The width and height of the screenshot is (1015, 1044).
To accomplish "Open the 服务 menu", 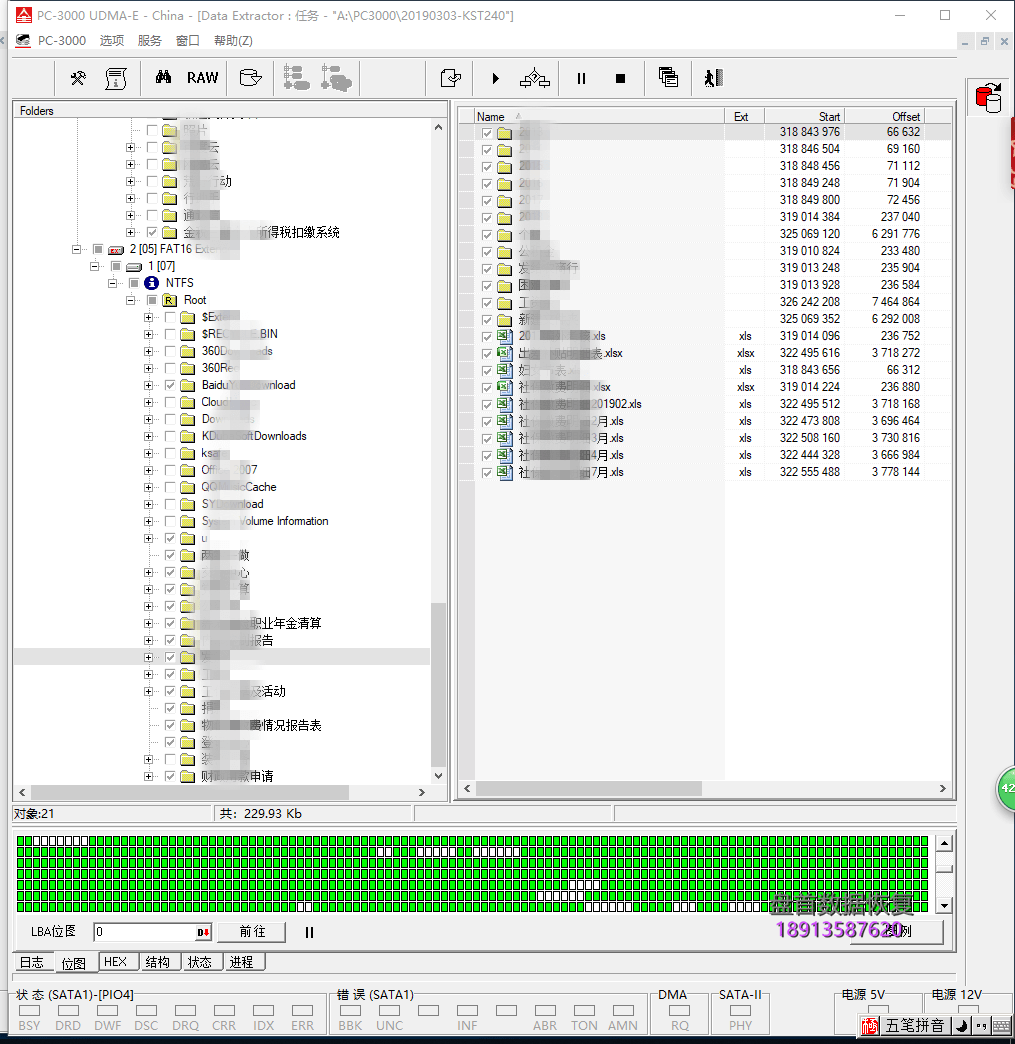I will (x=150, y=41).
